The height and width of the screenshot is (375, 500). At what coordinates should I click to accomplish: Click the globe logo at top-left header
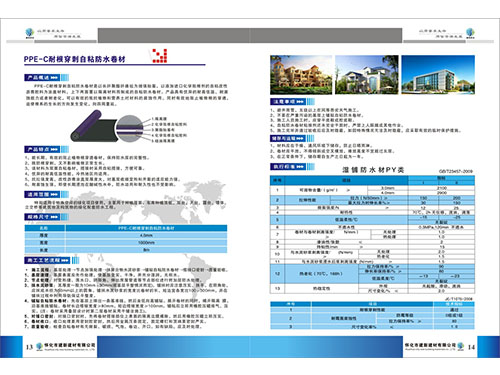[x=30, y=33]
